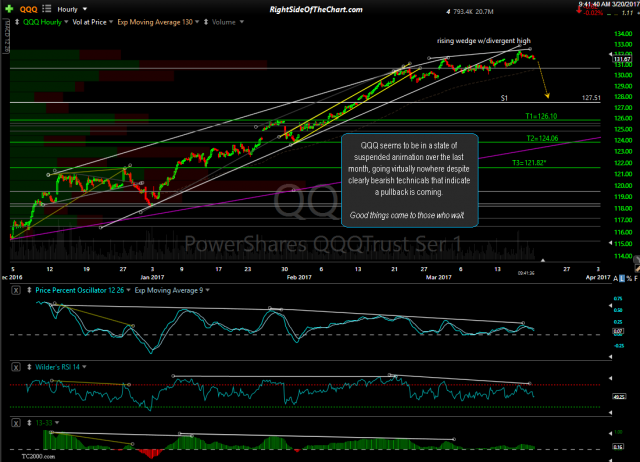Click the move handle of Wilder's RSI

click(x=29, y=367)
